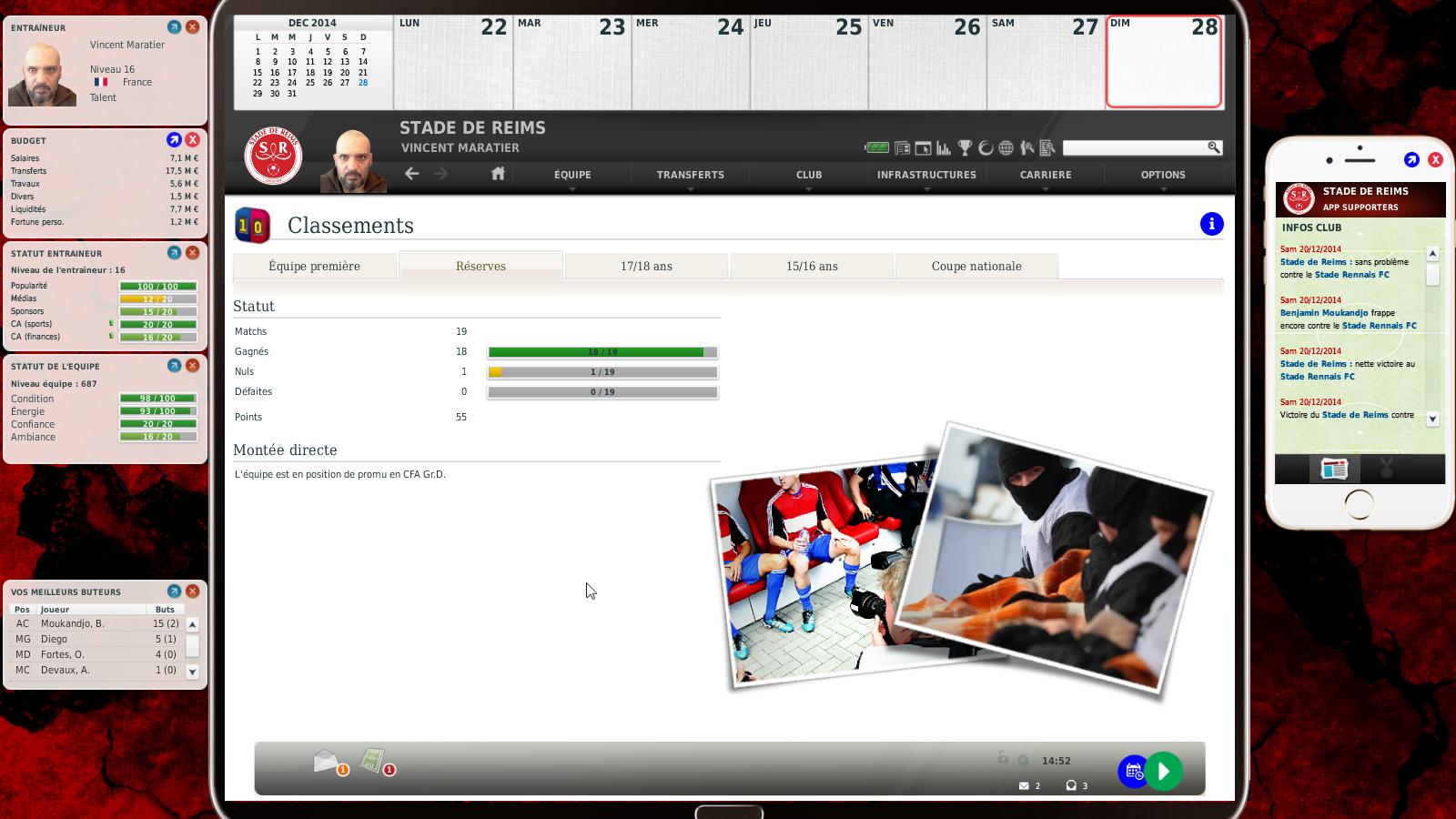This screenshot has width=1456, height=819.
Task: Click the forward arrow navigation icon
Action: point(440,173)
